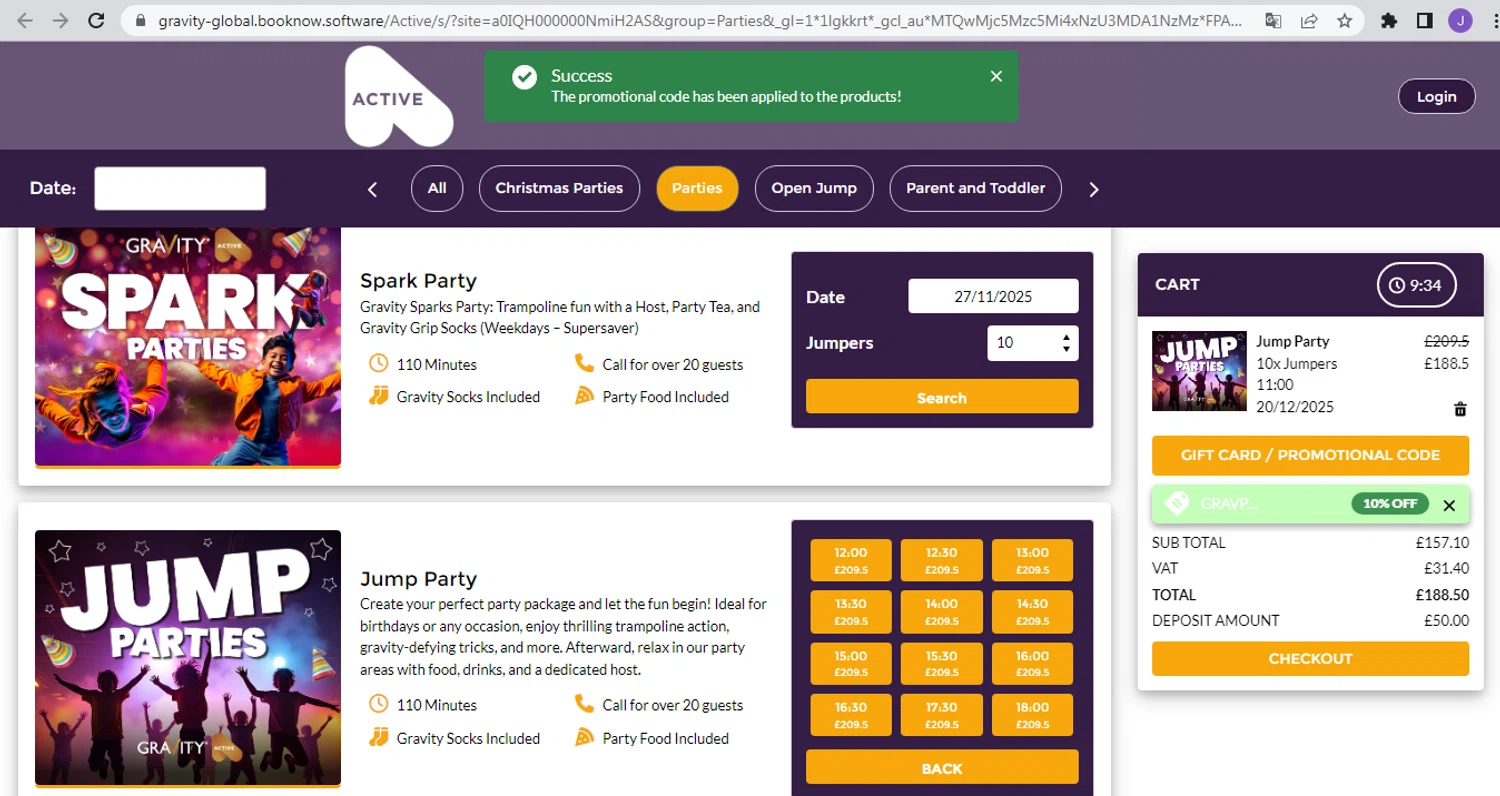Remove Jump Party from cart via trash icon
Viewport: 1500px width, 796px height.
click(x=1460, y=409)
